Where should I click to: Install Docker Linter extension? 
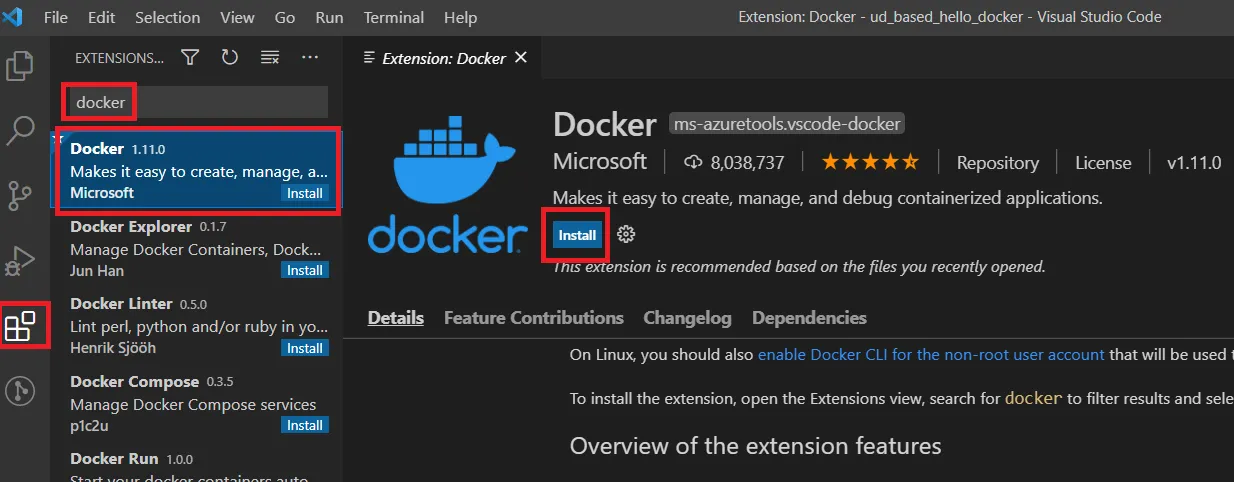click(x=305, y=348)
